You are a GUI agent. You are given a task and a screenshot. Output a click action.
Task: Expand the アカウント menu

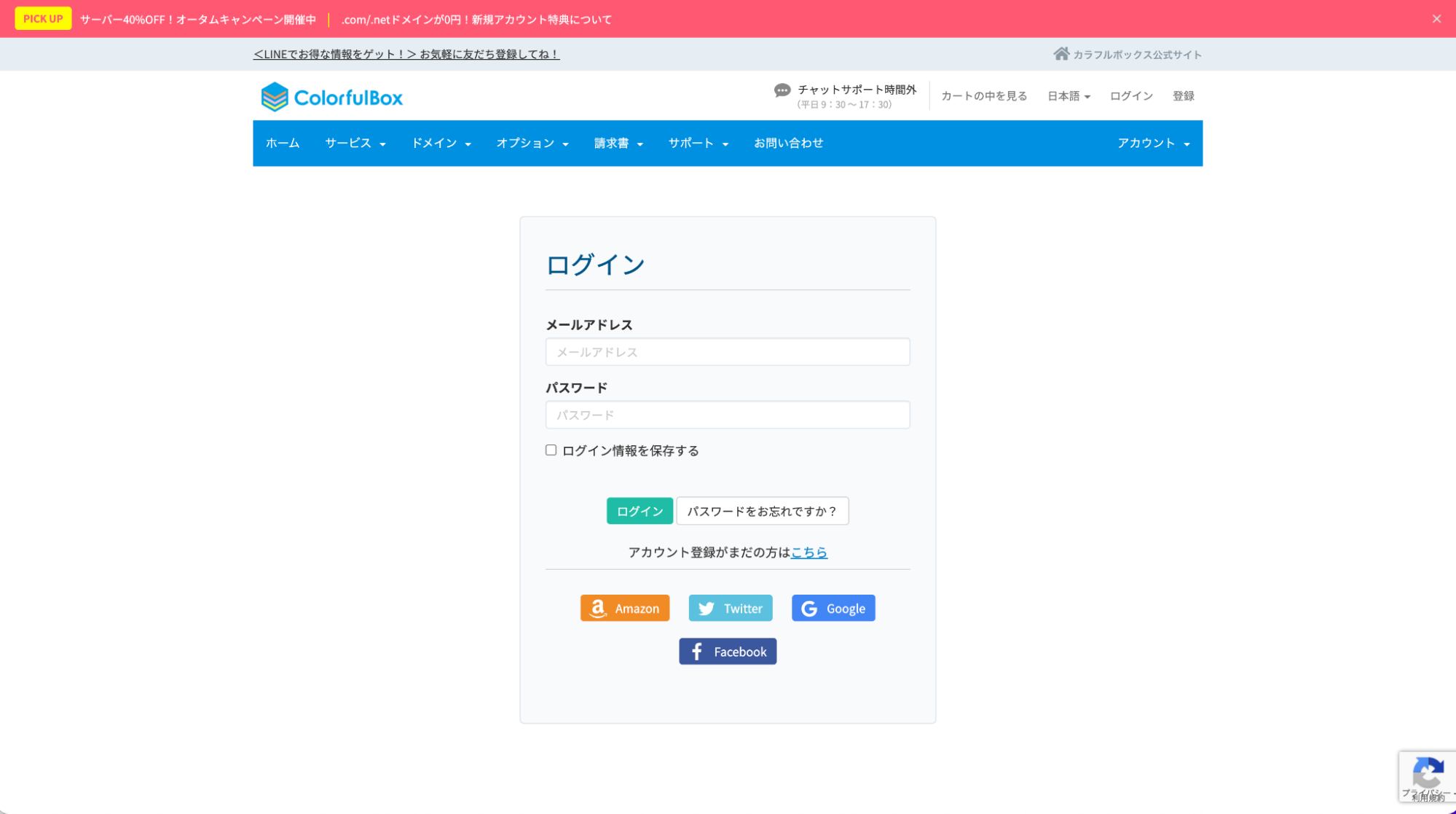(1154, 143)
